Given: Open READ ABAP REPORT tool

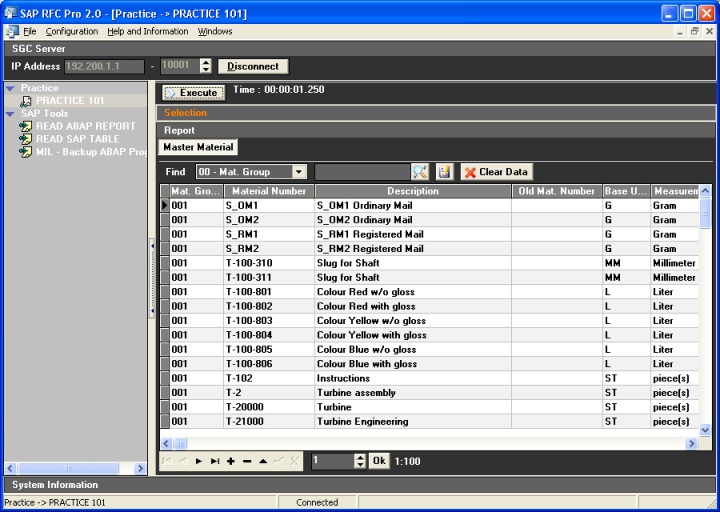Looking at the screenshot, I should pyautogui.click(x=85, y=126).
